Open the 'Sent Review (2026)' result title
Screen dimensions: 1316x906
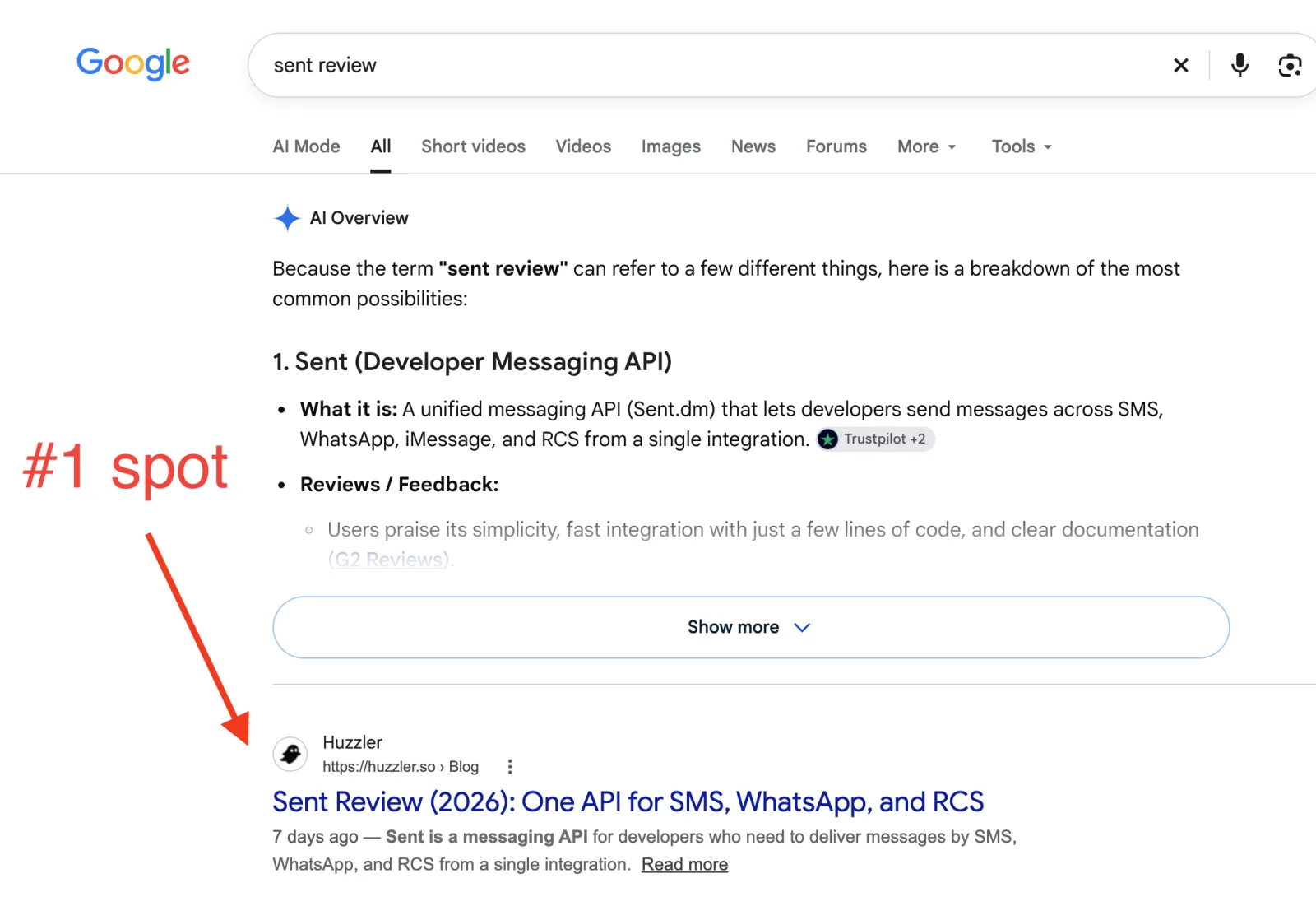628,801
